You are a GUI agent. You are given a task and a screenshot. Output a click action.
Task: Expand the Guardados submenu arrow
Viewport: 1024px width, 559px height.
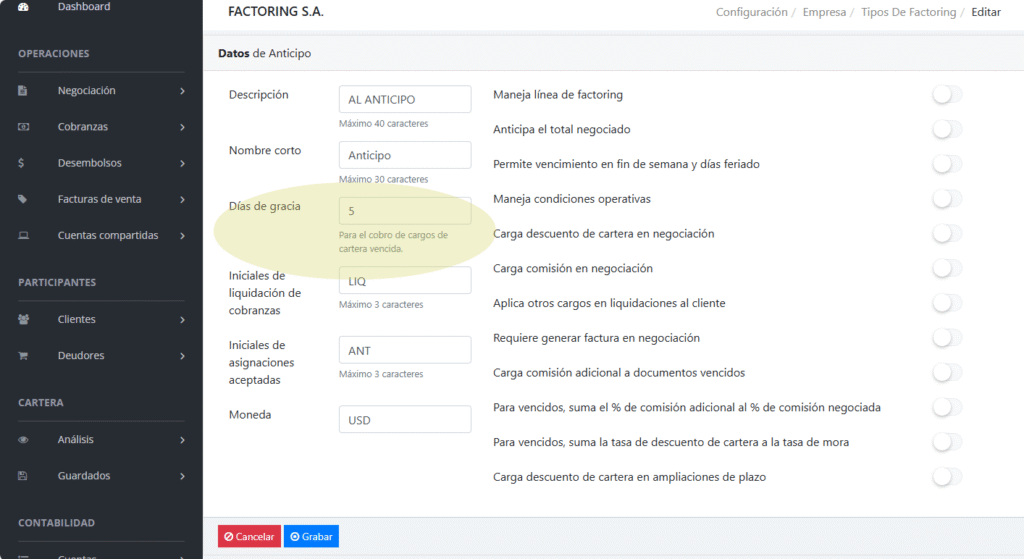(182, 476)
